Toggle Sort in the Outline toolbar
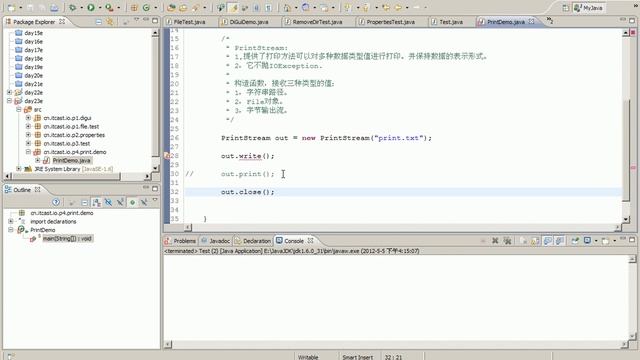The height and width of the screenshot is (360, 640). 96,202
